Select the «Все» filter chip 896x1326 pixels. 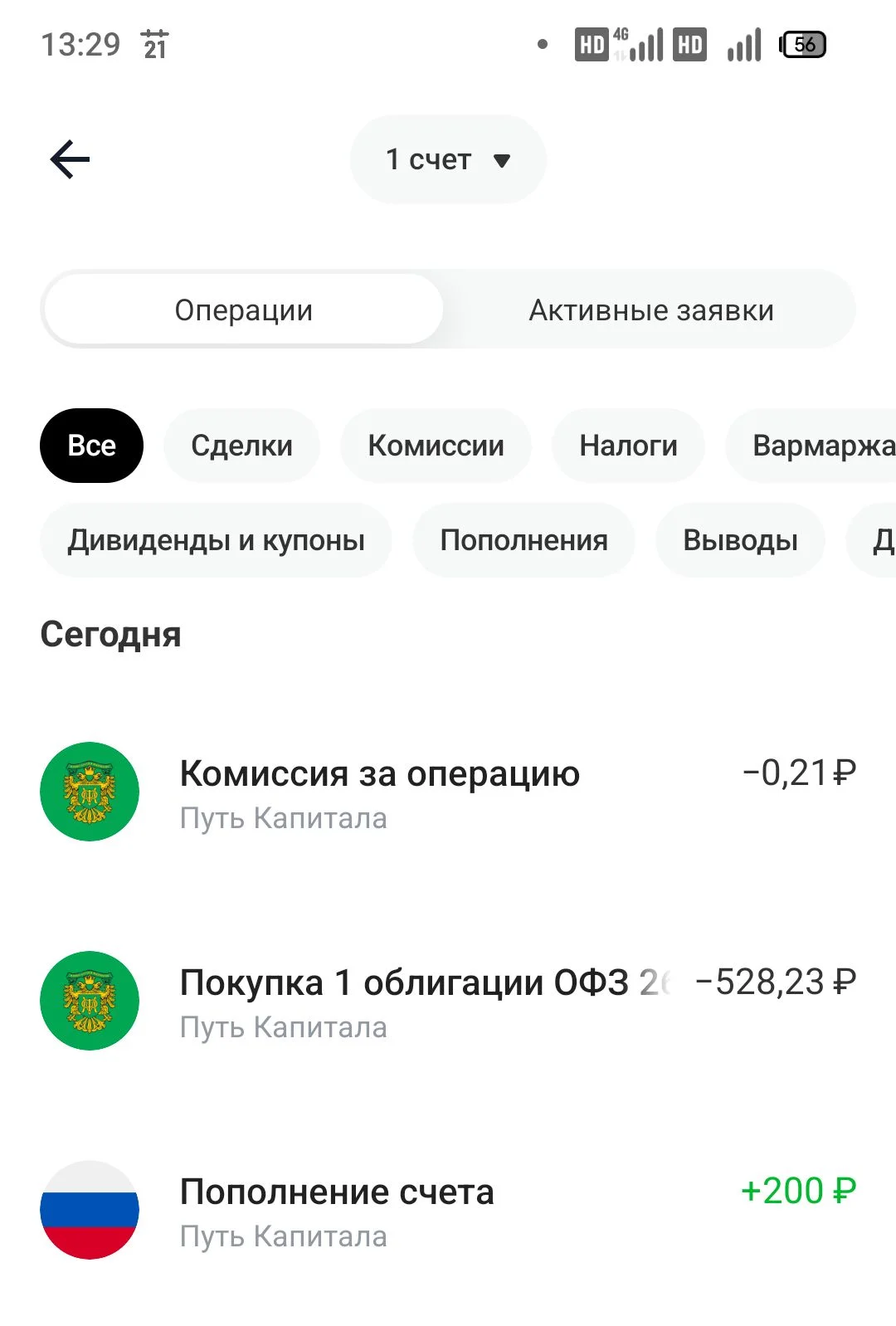tap(91, 446)
